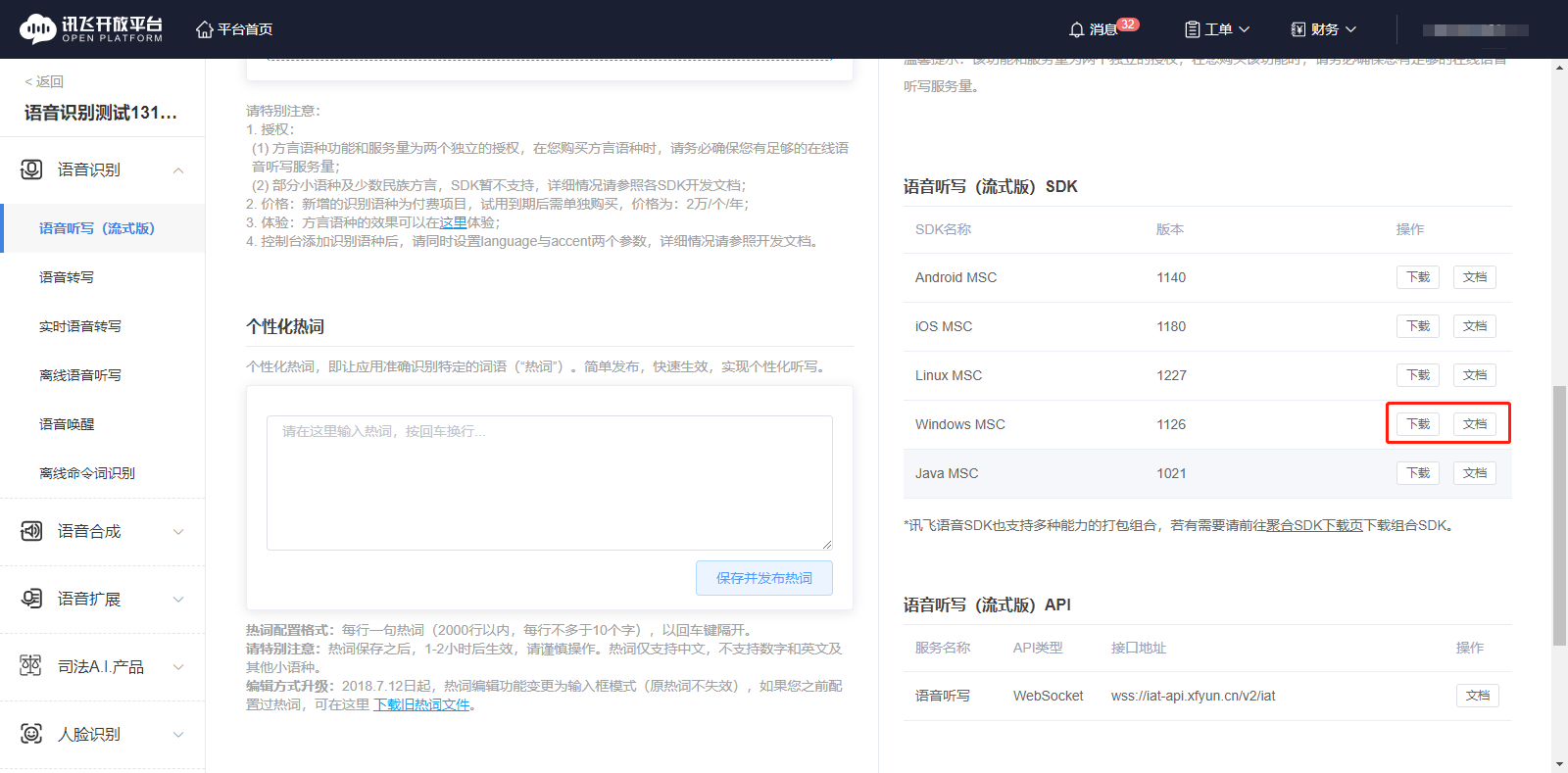Click the 工单 clipboard icon
This screenshot has height=773, width=1568.
pos(1193,29)
